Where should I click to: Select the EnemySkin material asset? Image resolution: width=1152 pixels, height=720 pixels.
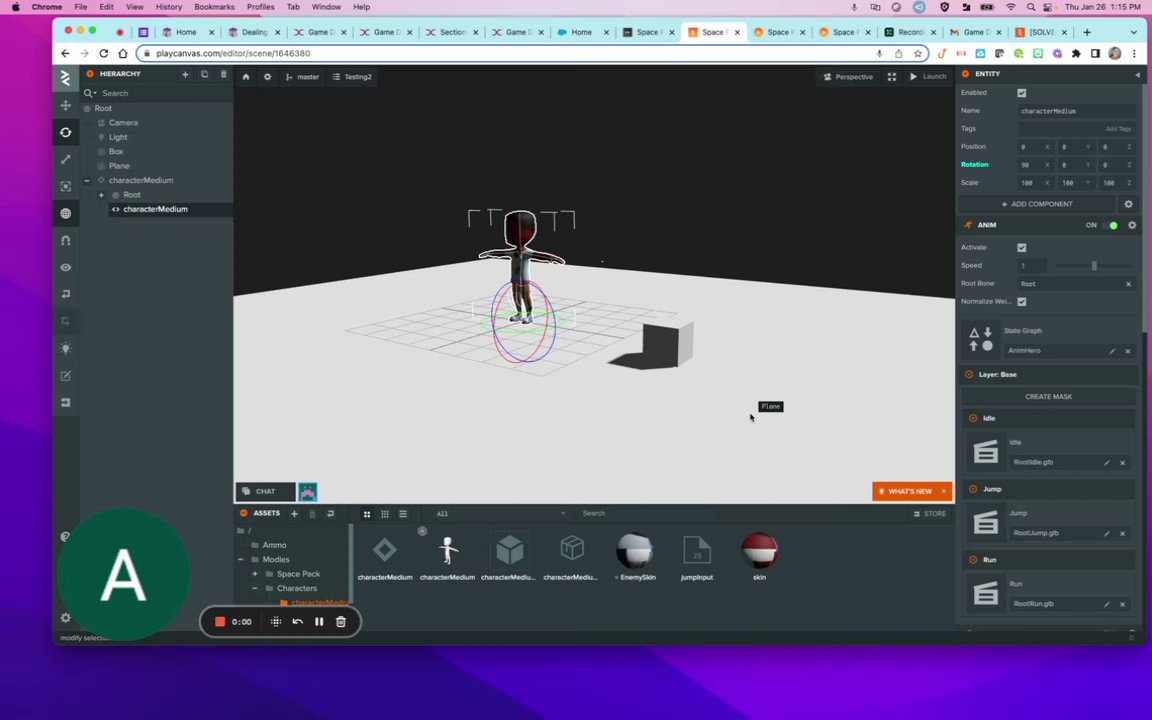(634, 558)
